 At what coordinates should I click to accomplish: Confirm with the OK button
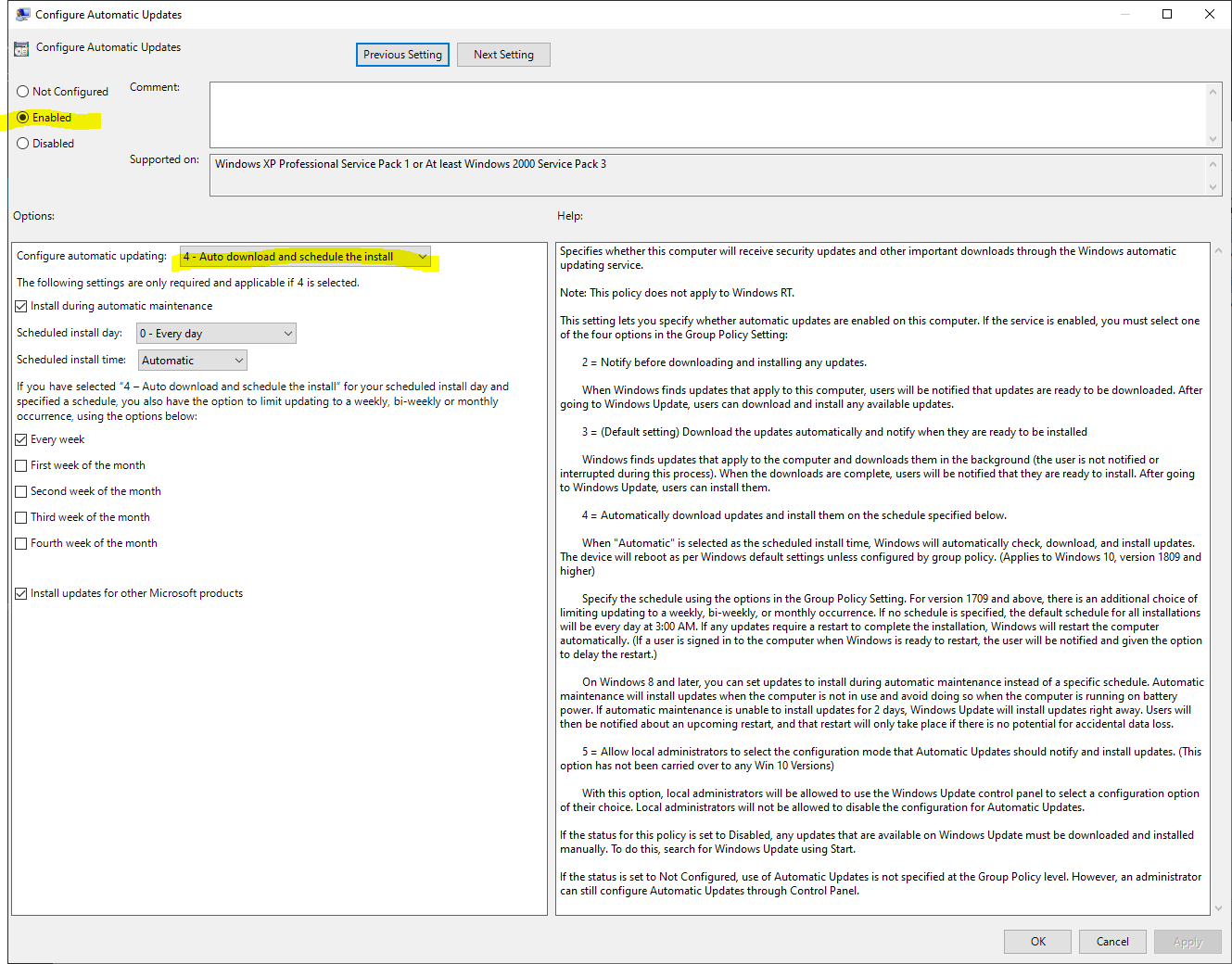click(x=1037, y=942)
